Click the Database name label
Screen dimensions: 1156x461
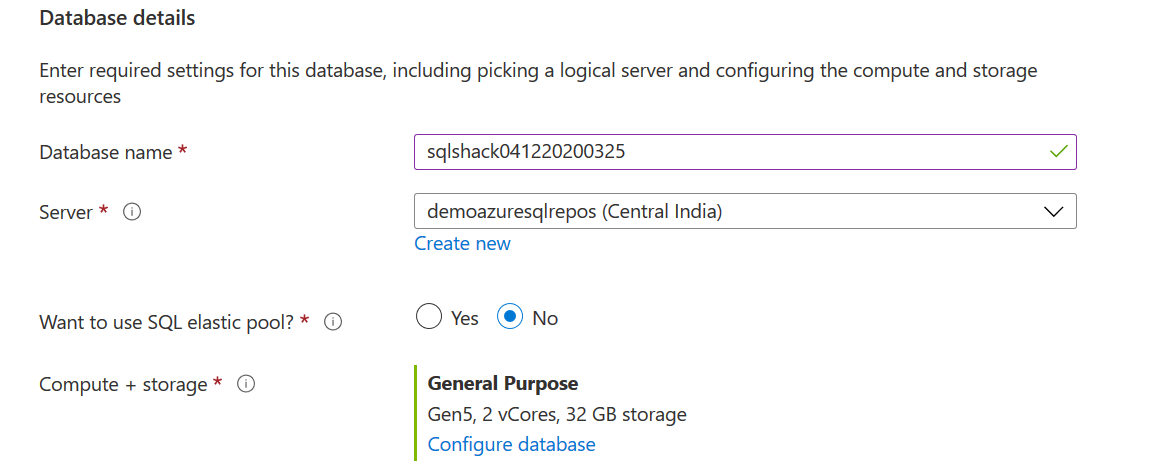(106, 152)
